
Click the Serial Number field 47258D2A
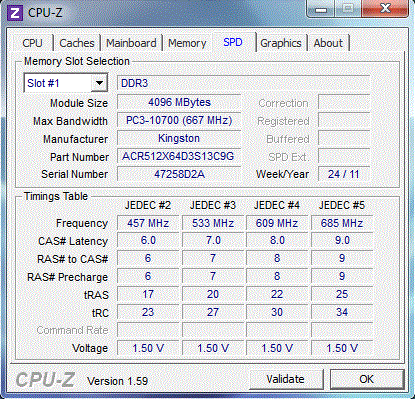pos(179,174)
